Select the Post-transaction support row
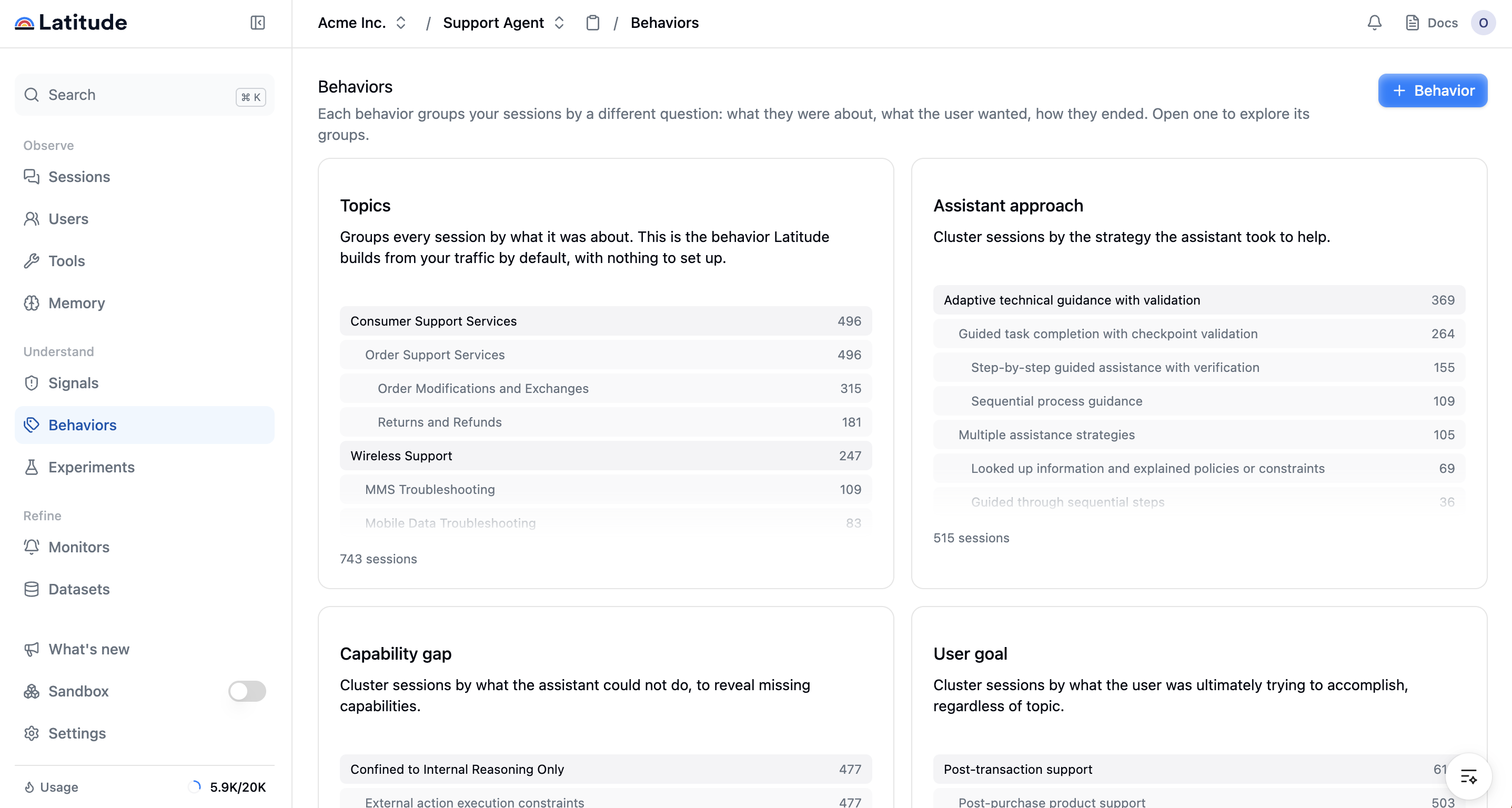The image size is (1512, 808). [x=1199, y=769]
